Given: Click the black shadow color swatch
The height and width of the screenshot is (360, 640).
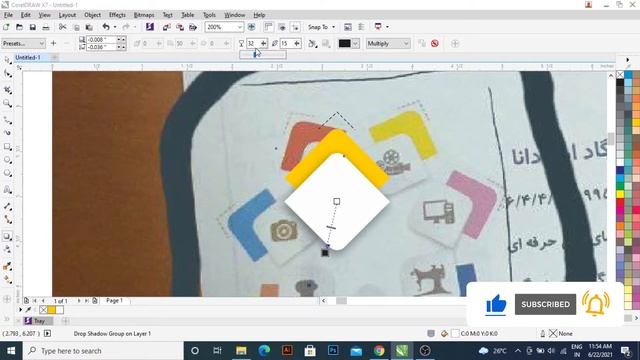Looking at the screenshot, I should tap(344, 43).
